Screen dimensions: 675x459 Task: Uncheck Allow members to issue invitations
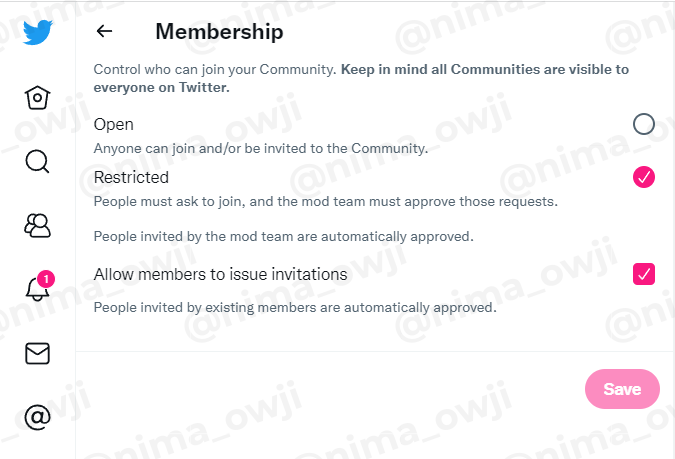pos(644,274)
